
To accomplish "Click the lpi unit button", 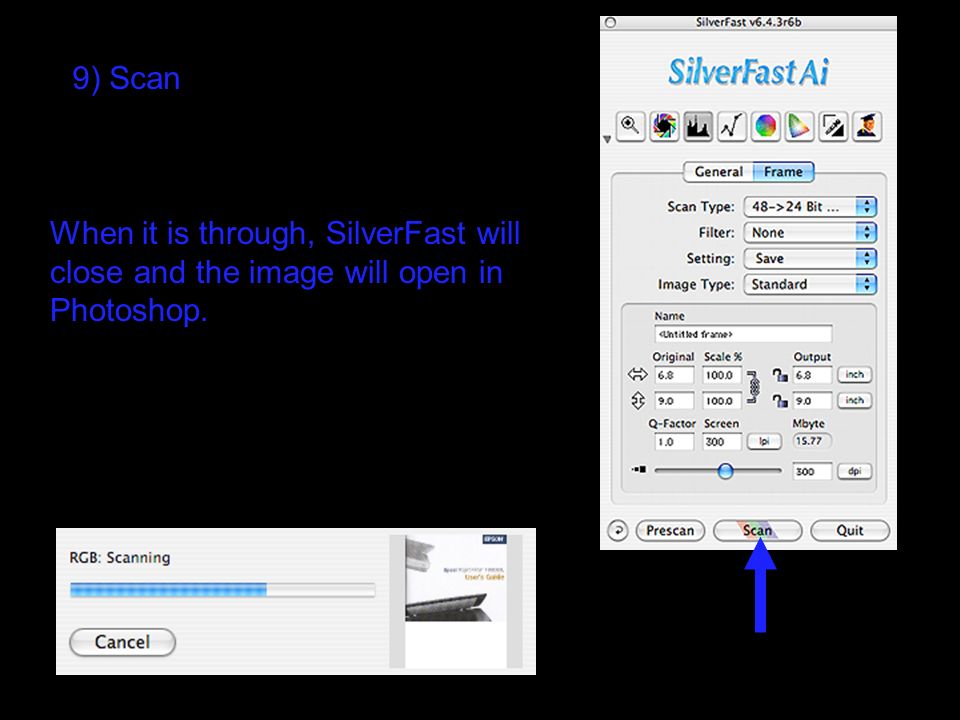I will [x=764, y=441].
